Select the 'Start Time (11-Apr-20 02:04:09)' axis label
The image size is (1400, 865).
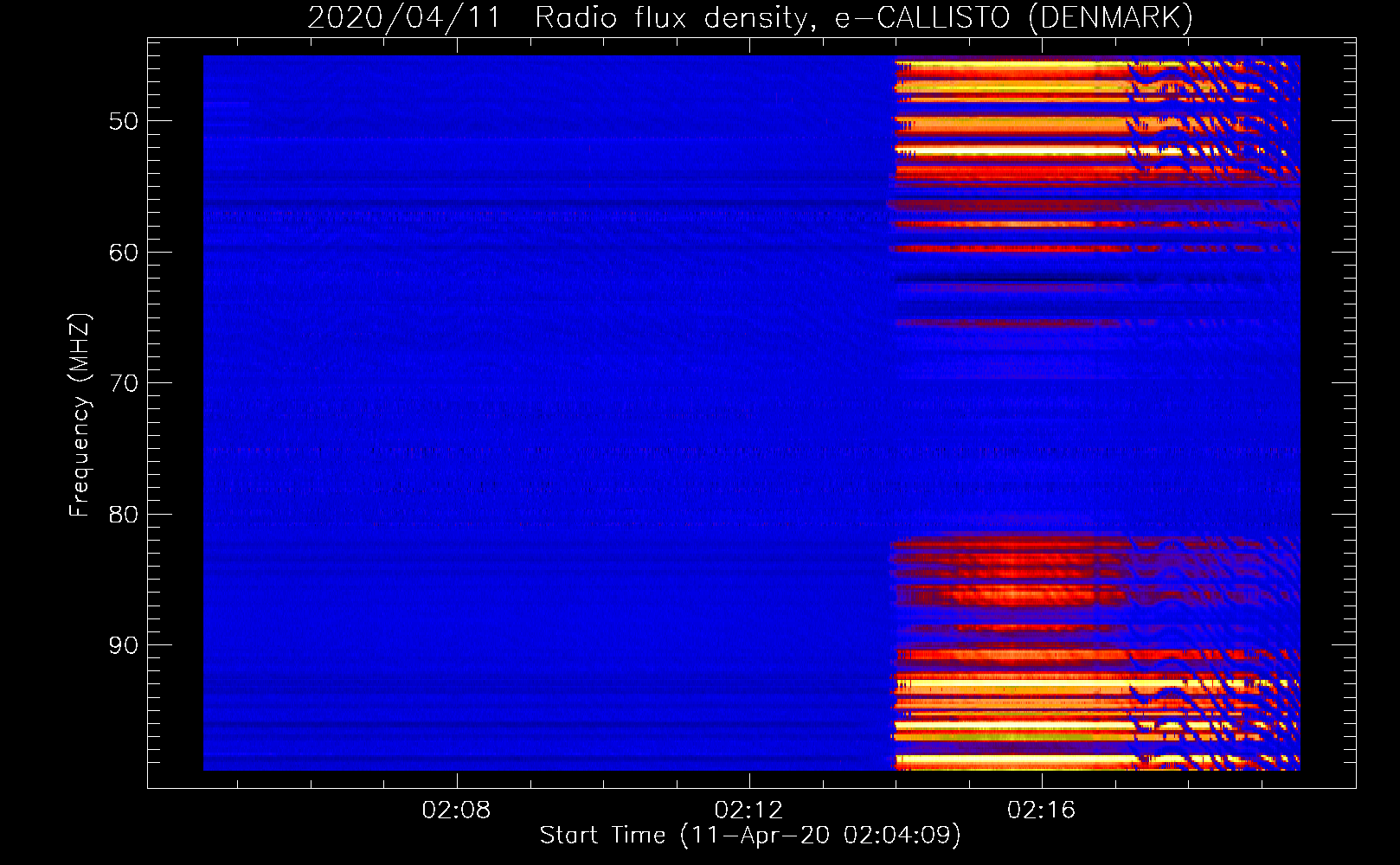pos(750,836)
